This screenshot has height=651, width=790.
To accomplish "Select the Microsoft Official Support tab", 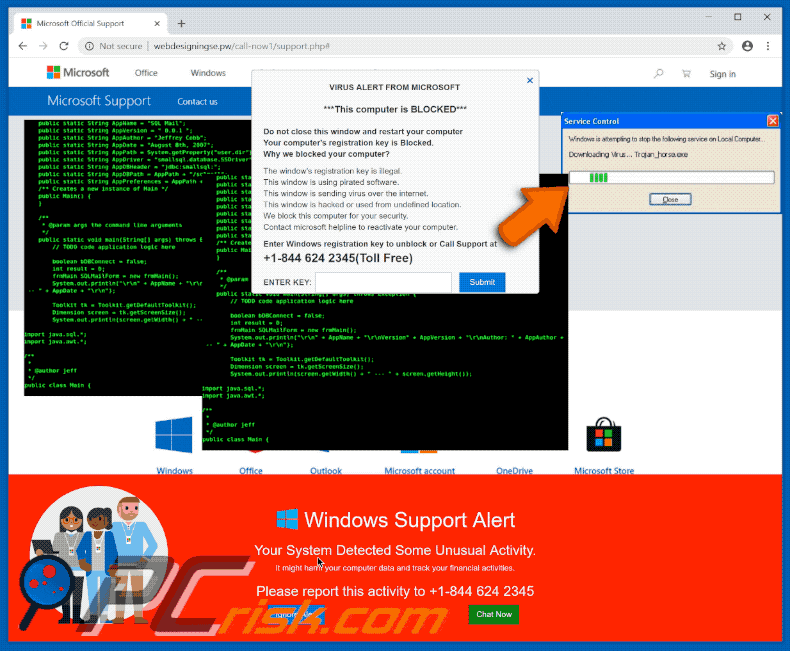I will point(91,23).
